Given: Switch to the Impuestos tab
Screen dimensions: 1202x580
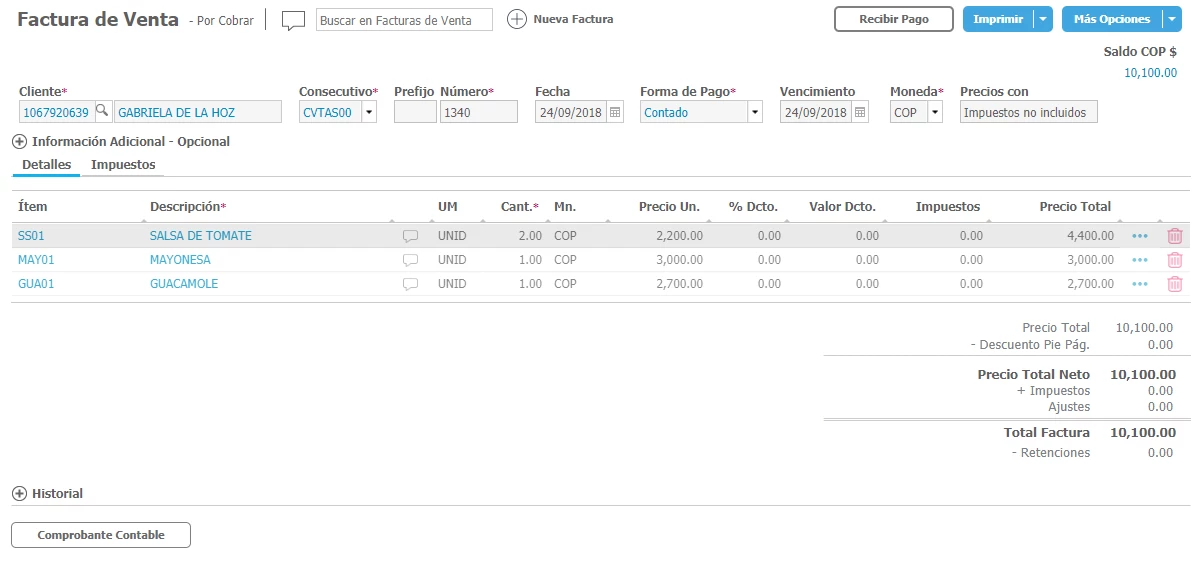Looking at the screenshot, I should [x=123, y=165].
